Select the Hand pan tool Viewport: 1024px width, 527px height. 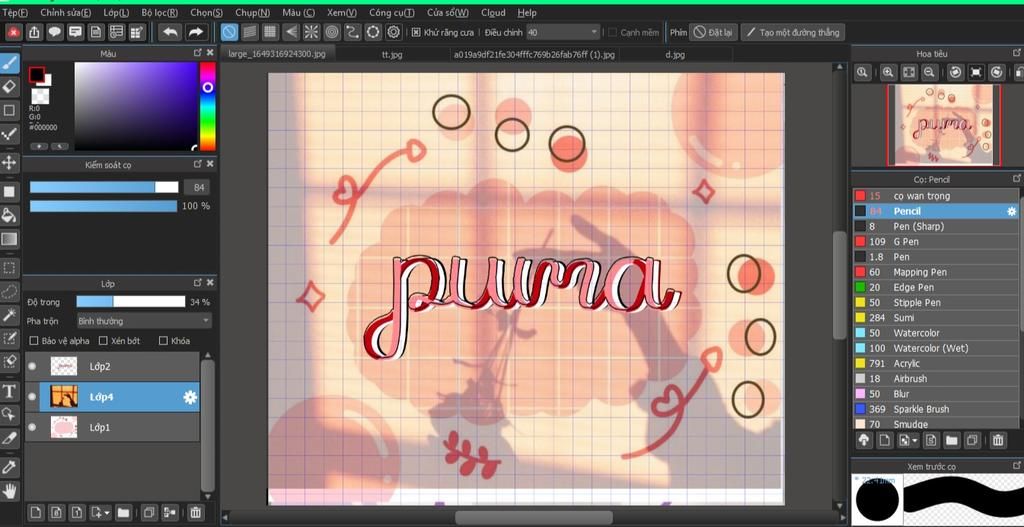pos(9,490)
